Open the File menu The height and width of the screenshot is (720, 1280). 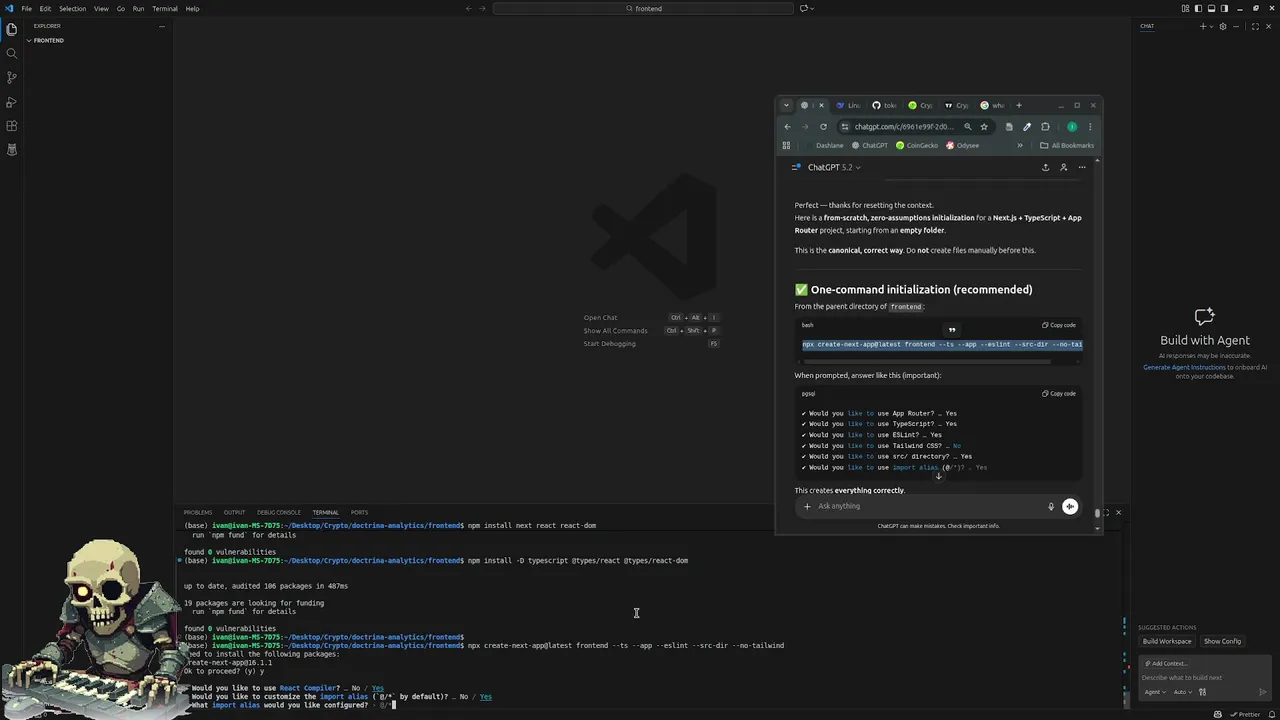point(26,8)
